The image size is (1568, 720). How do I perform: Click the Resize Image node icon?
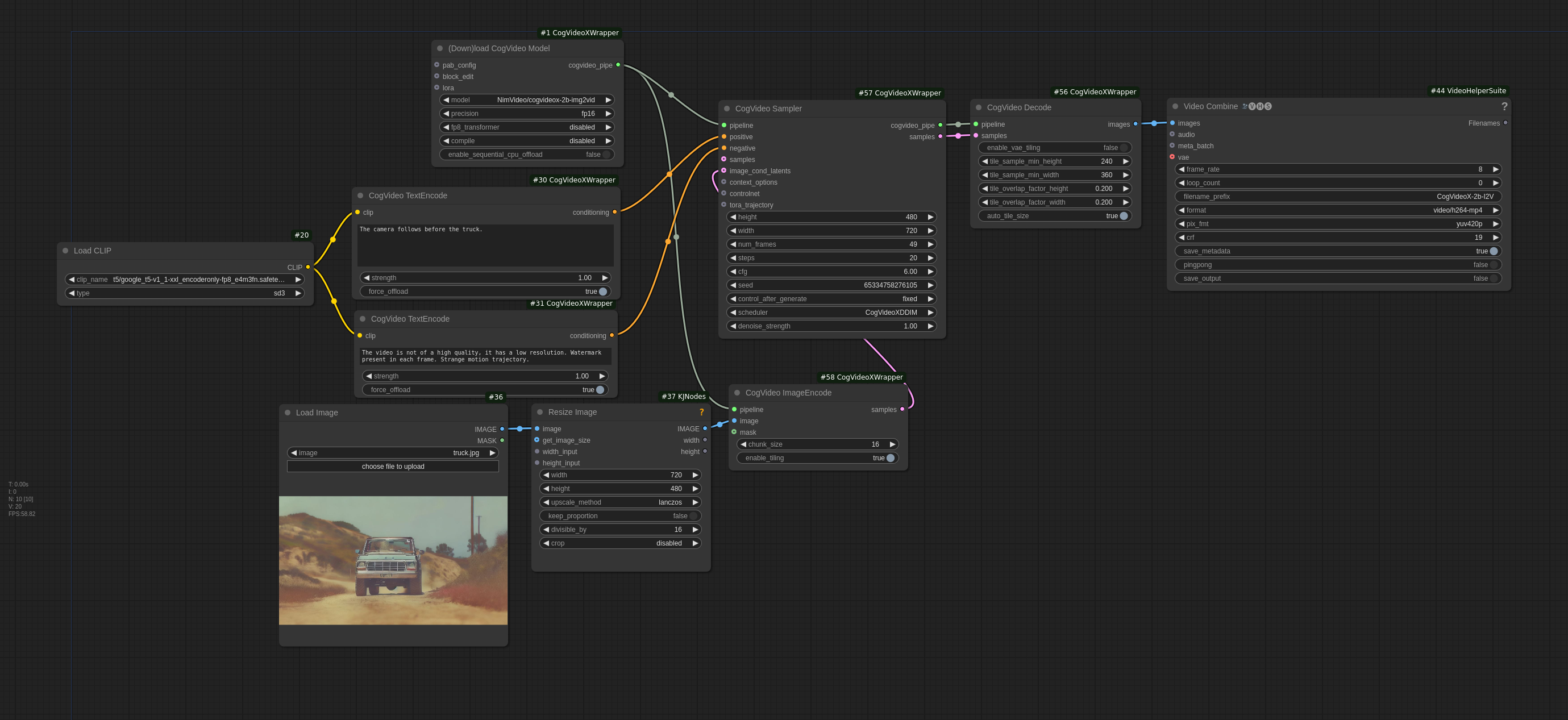point(539,412)
